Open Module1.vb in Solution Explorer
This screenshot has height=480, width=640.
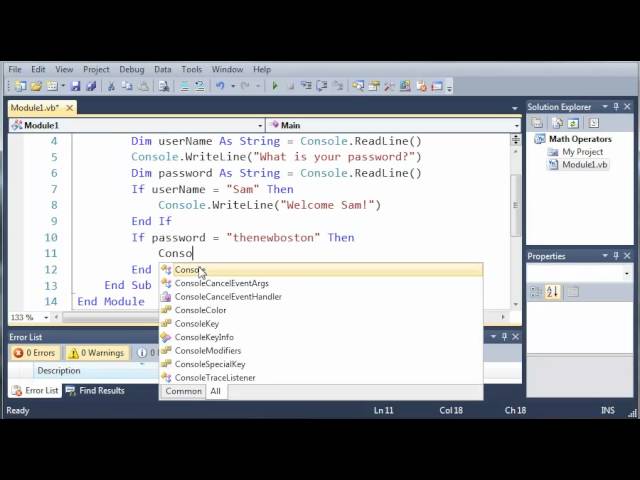coord(584,165)
